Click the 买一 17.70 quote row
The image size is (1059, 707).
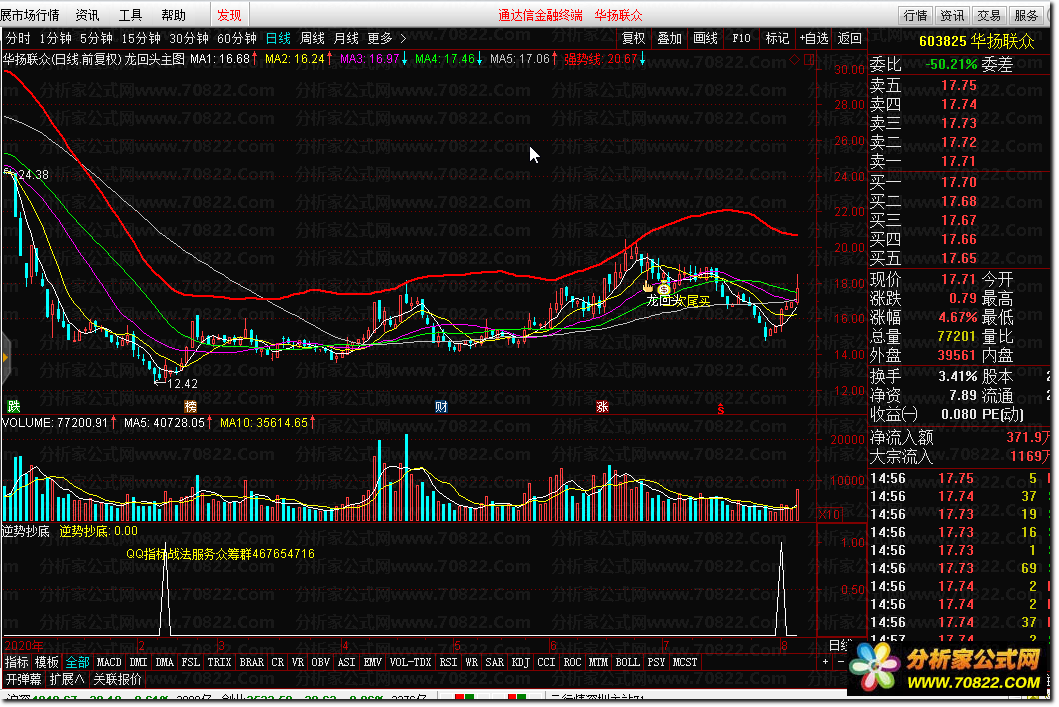pos(960,182)
